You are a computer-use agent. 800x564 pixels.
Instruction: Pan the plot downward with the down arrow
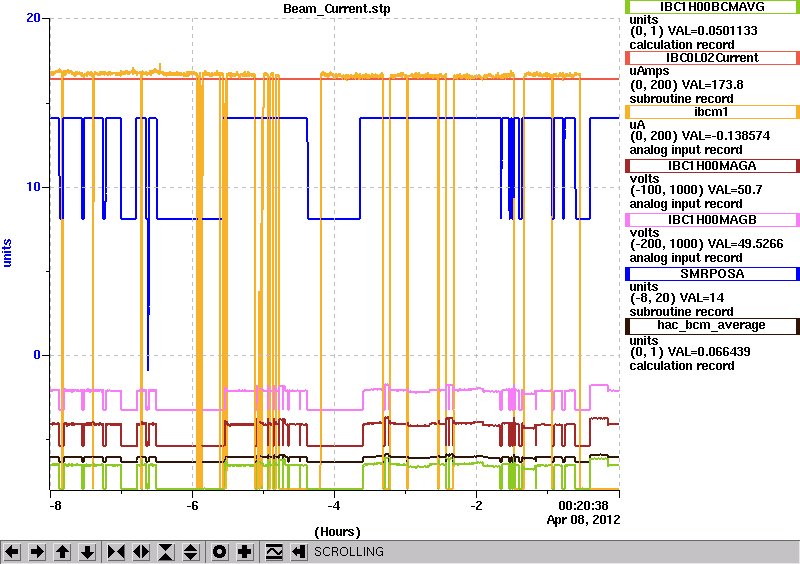88,552
